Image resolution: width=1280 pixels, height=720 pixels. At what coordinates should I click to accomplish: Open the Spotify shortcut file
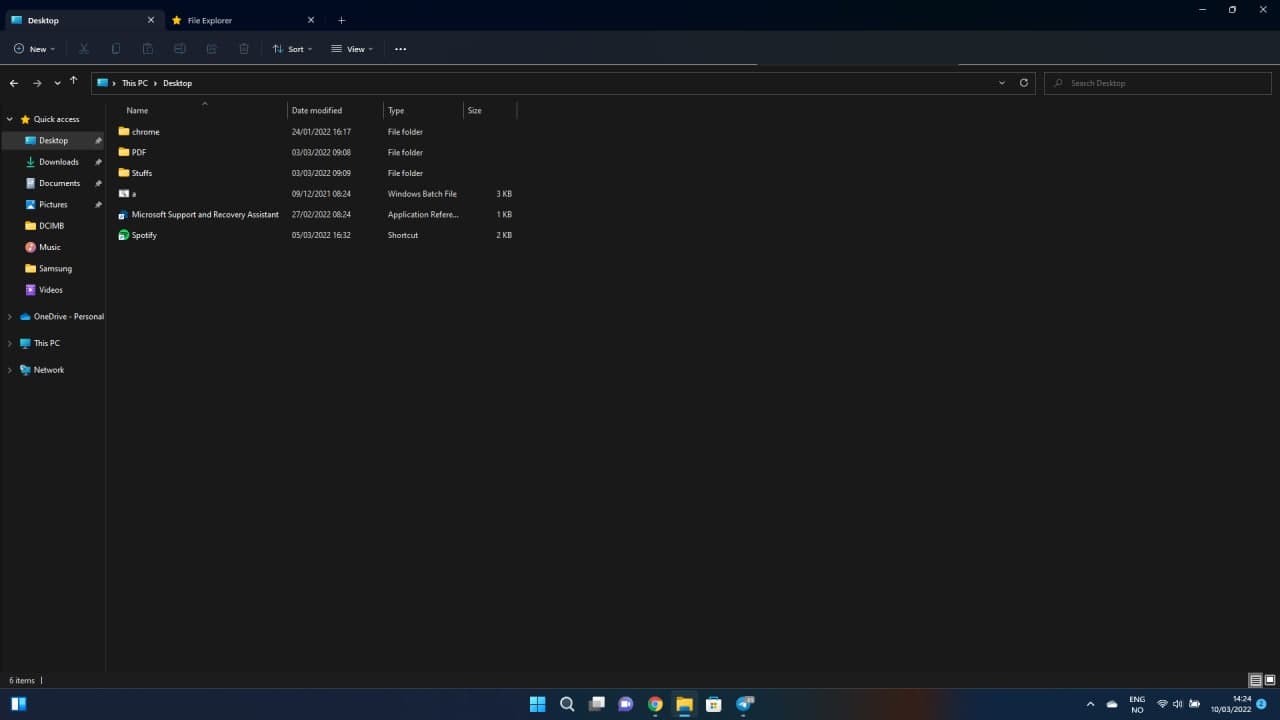(144, 235)
